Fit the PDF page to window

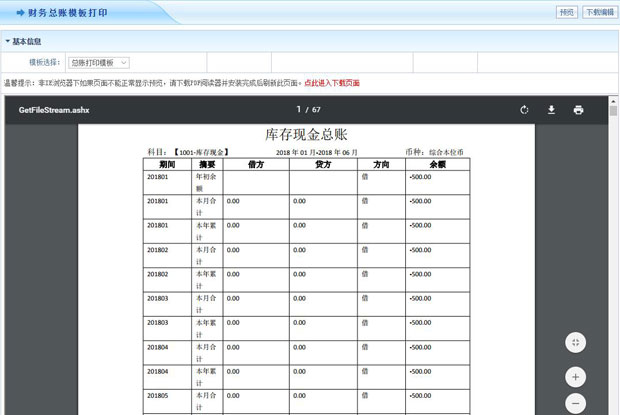pyautogui.click(x=575, y=343)
